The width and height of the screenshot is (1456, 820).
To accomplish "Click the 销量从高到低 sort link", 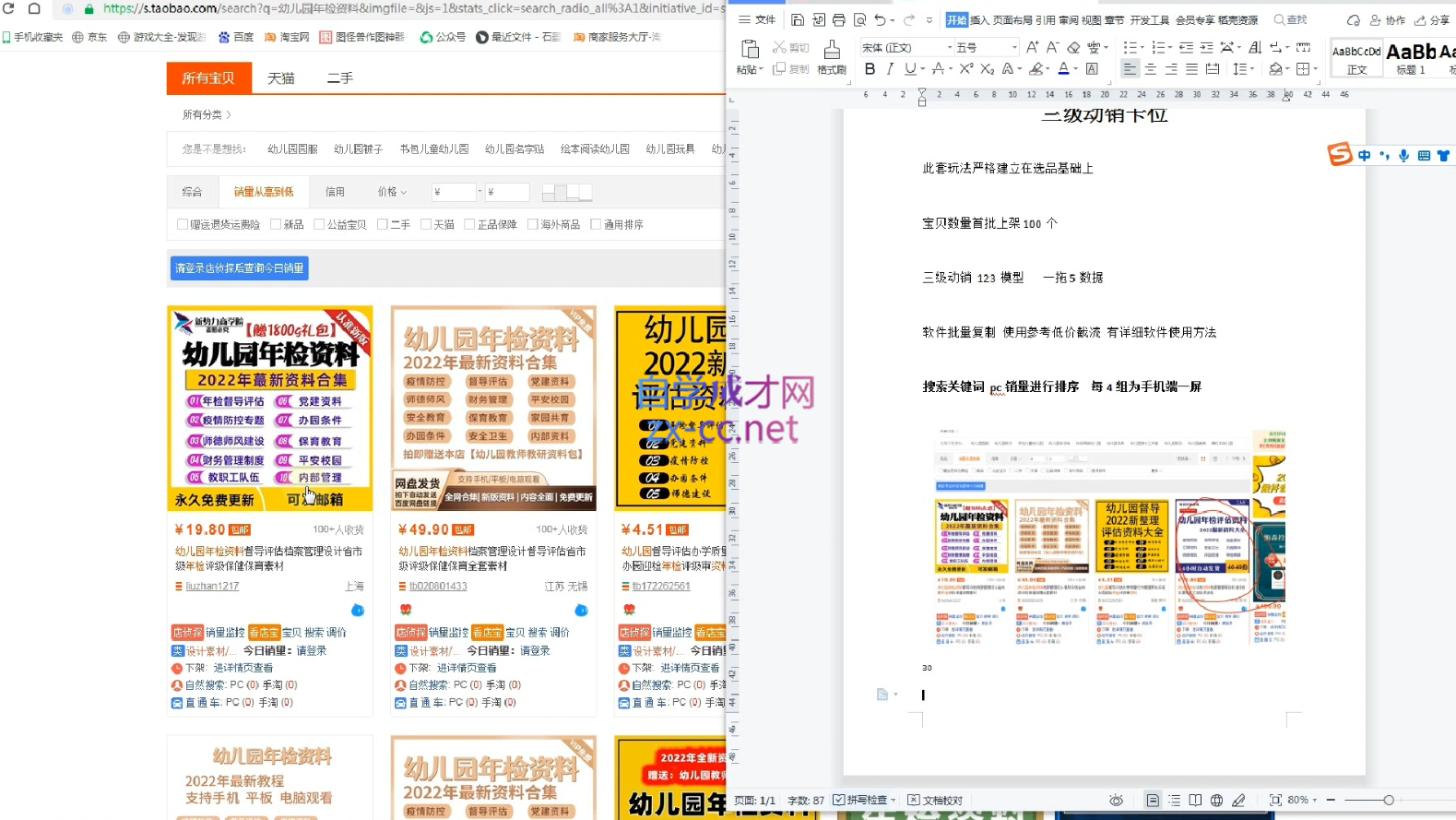I will [x=264, y=192].
